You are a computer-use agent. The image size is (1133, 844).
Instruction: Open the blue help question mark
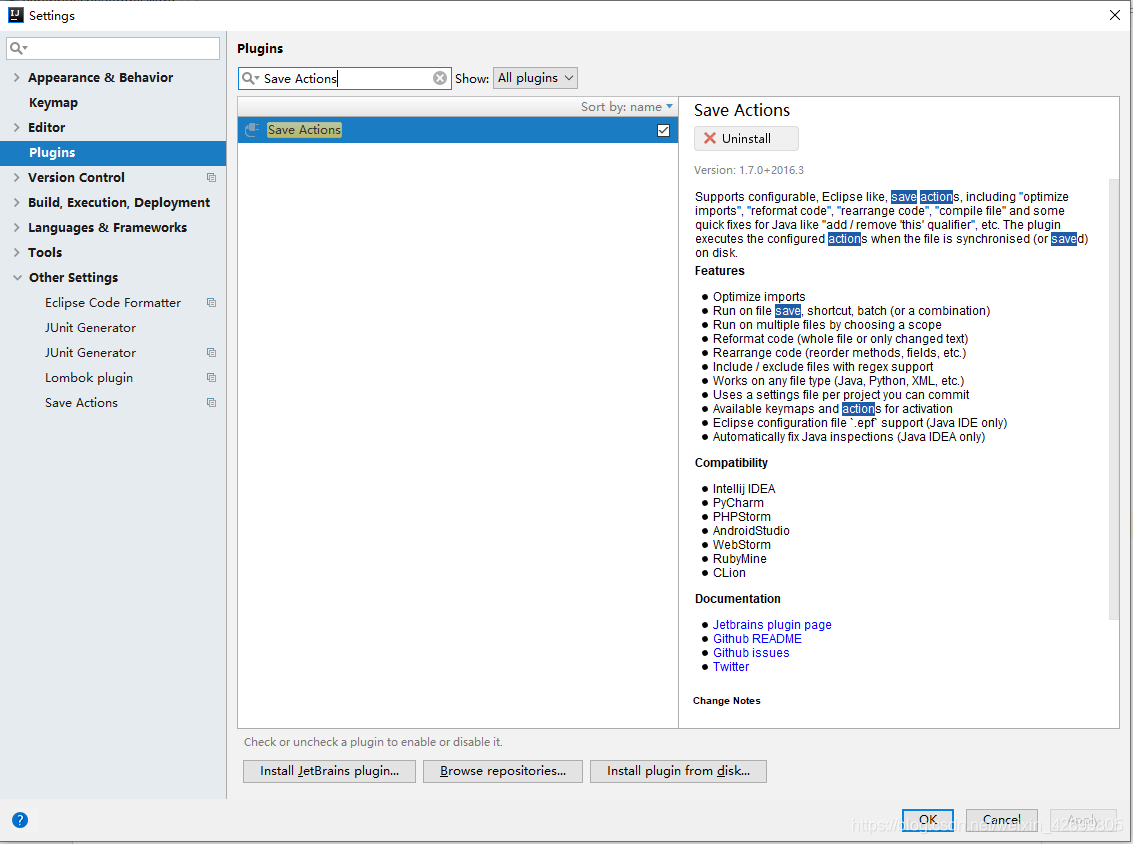[x=20, y=820]
